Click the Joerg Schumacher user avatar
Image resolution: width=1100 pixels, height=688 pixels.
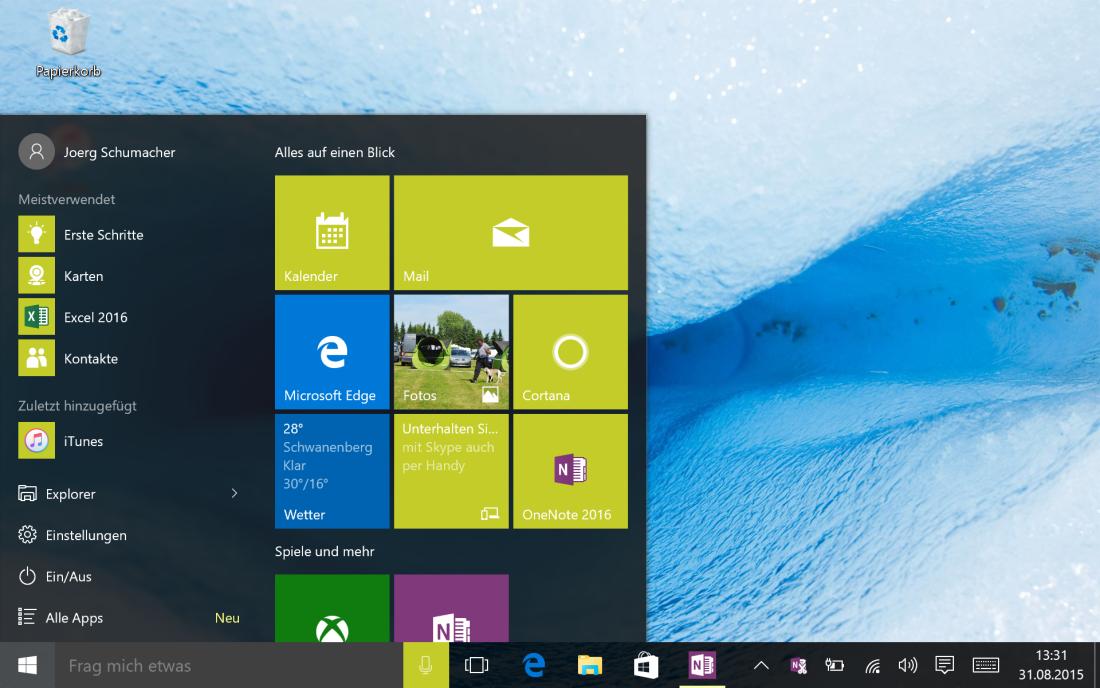[x=36, y=151]
